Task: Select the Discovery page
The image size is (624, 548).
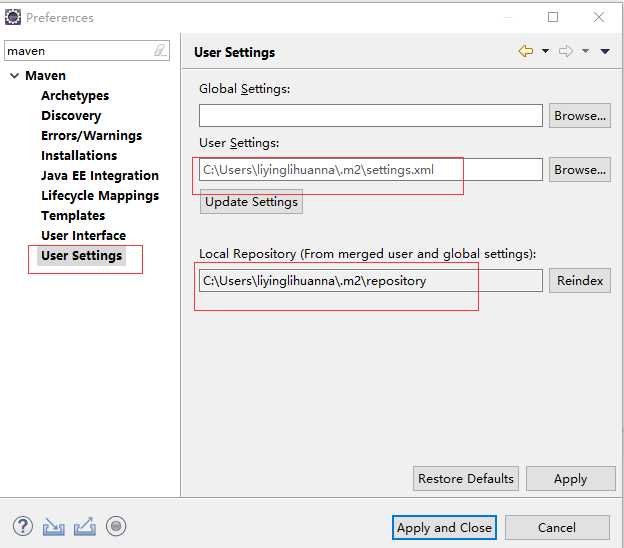Action: [x=71, y=115]
